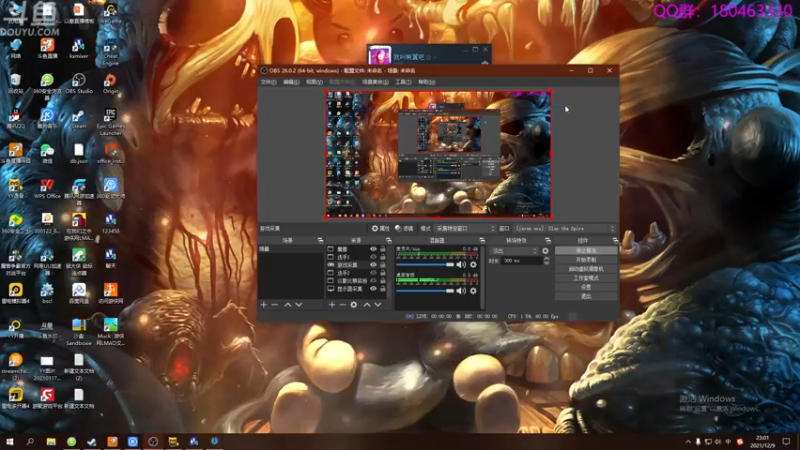800x450 pixels.
Task: Pop out the Sources dock panel
Action: click(x=389, y=240)
